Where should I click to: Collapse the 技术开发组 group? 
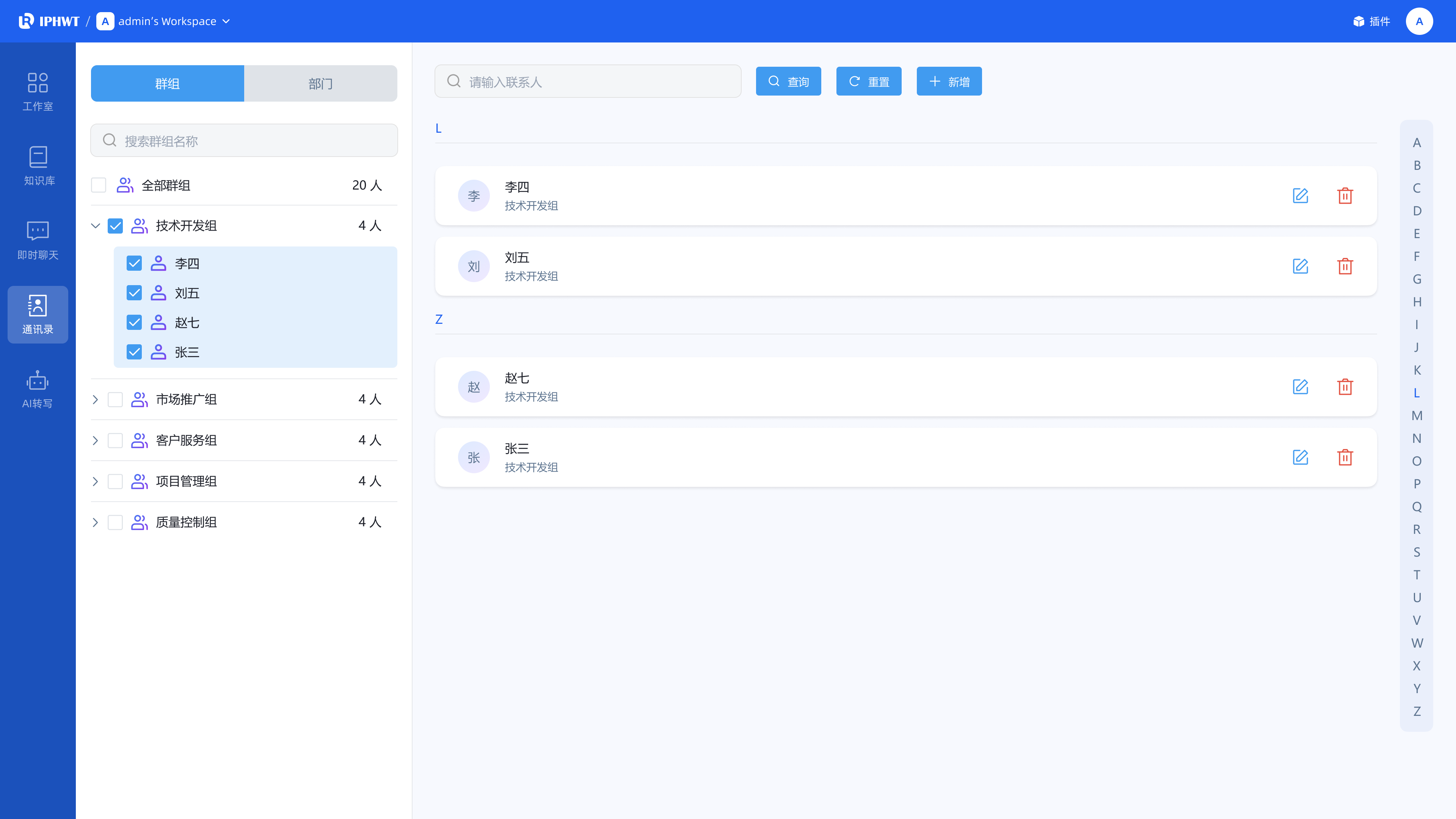click(x=96, y=226)
